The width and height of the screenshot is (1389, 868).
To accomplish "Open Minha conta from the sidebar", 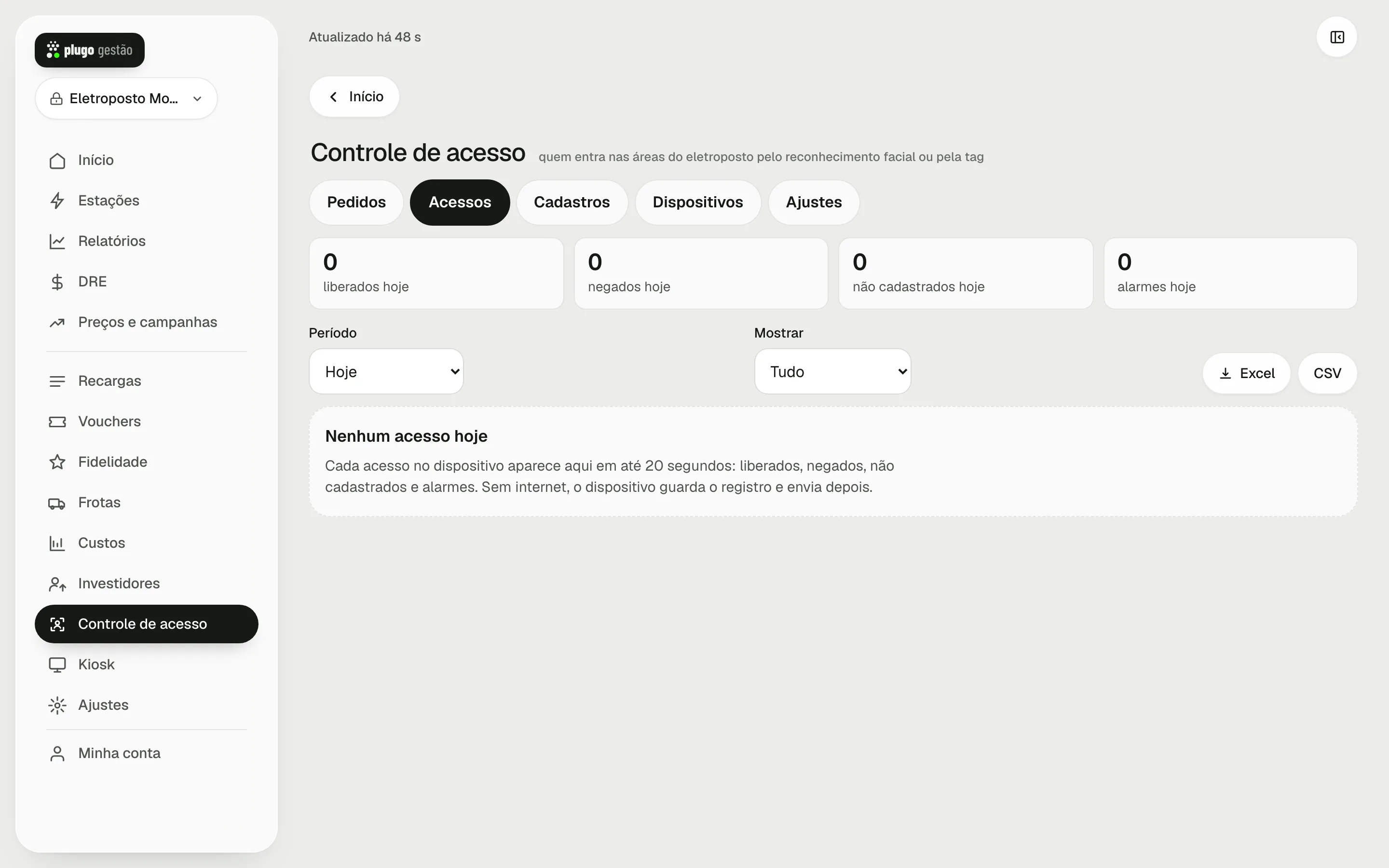I will tap(146, 754).
